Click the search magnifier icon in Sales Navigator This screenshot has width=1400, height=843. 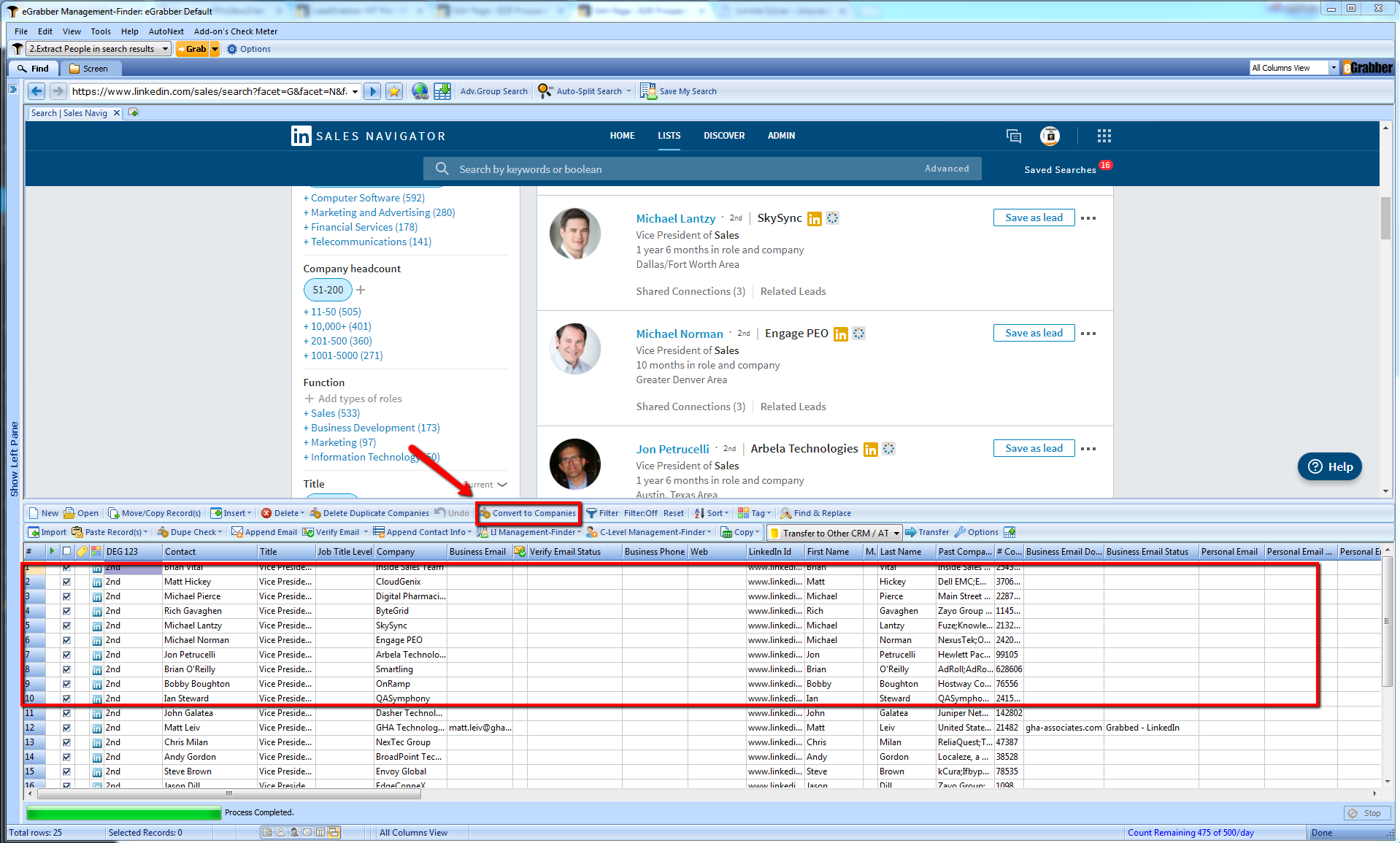tap(442, 169)
